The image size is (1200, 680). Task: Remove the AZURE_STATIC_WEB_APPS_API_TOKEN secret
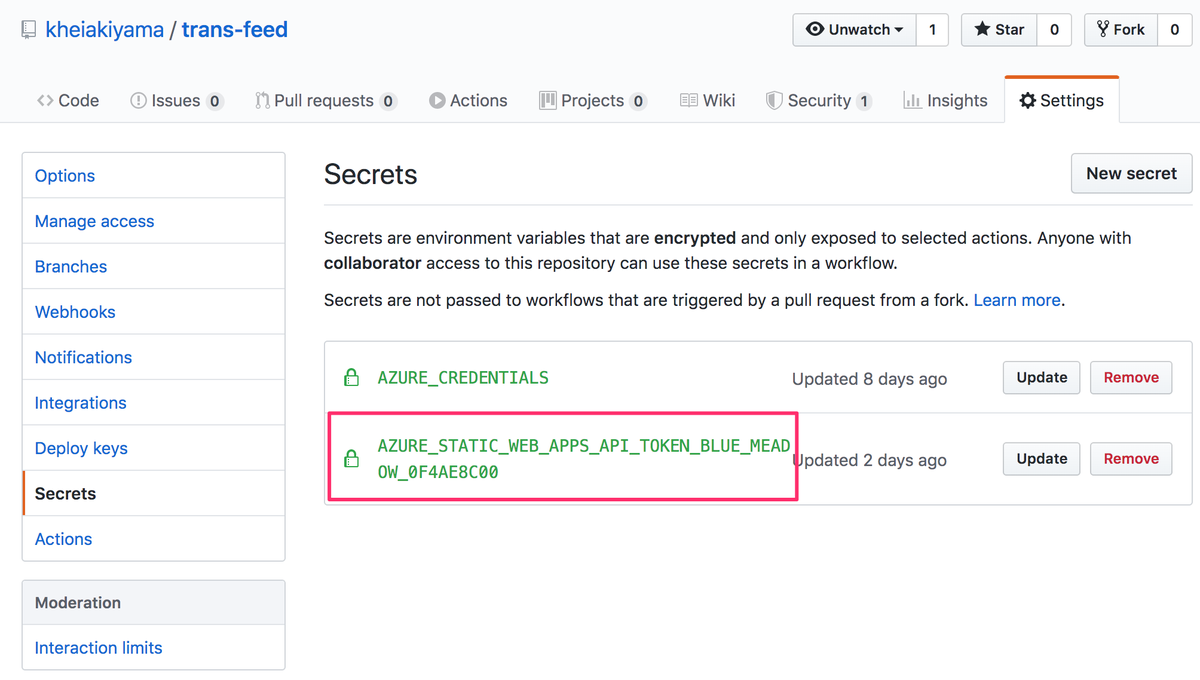pyautogui.click(x=1131, y=458)
